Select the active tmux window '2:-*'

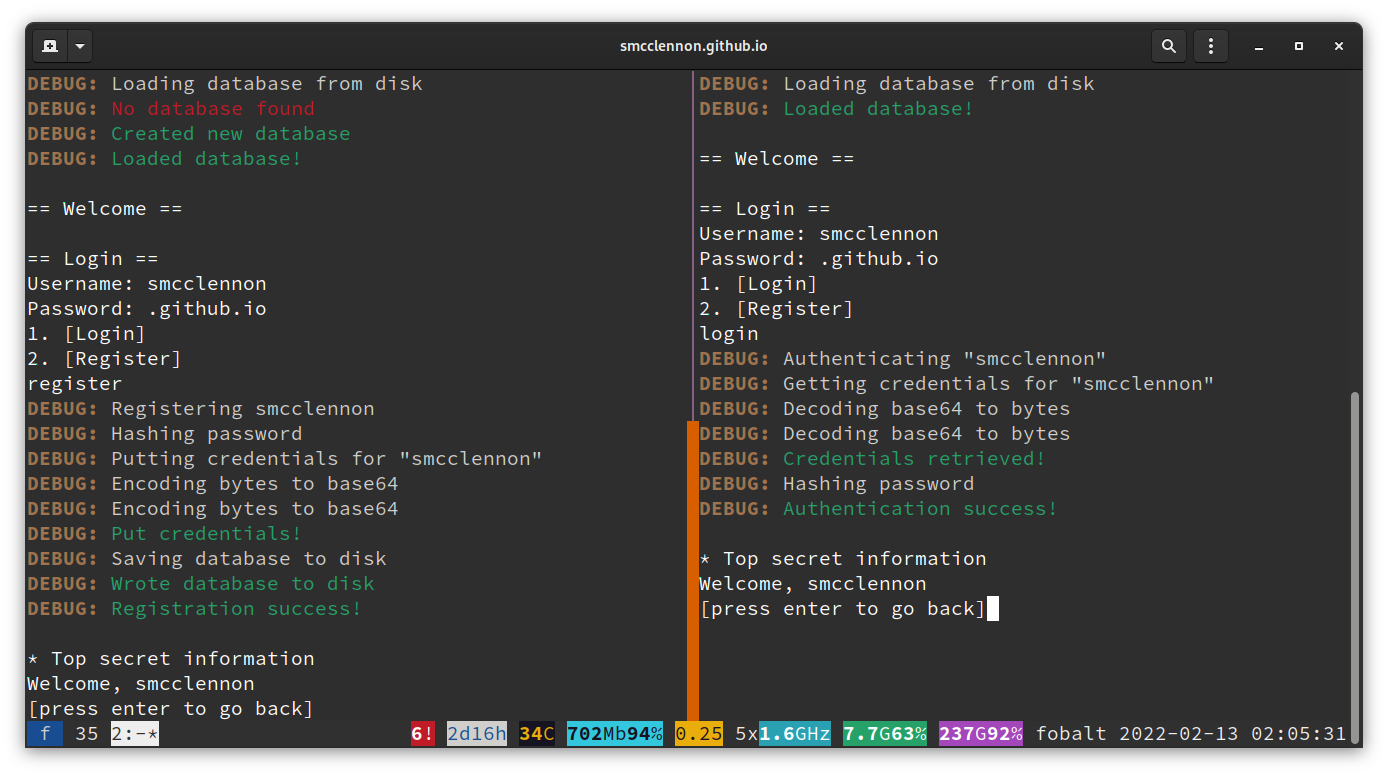(133, 733)
